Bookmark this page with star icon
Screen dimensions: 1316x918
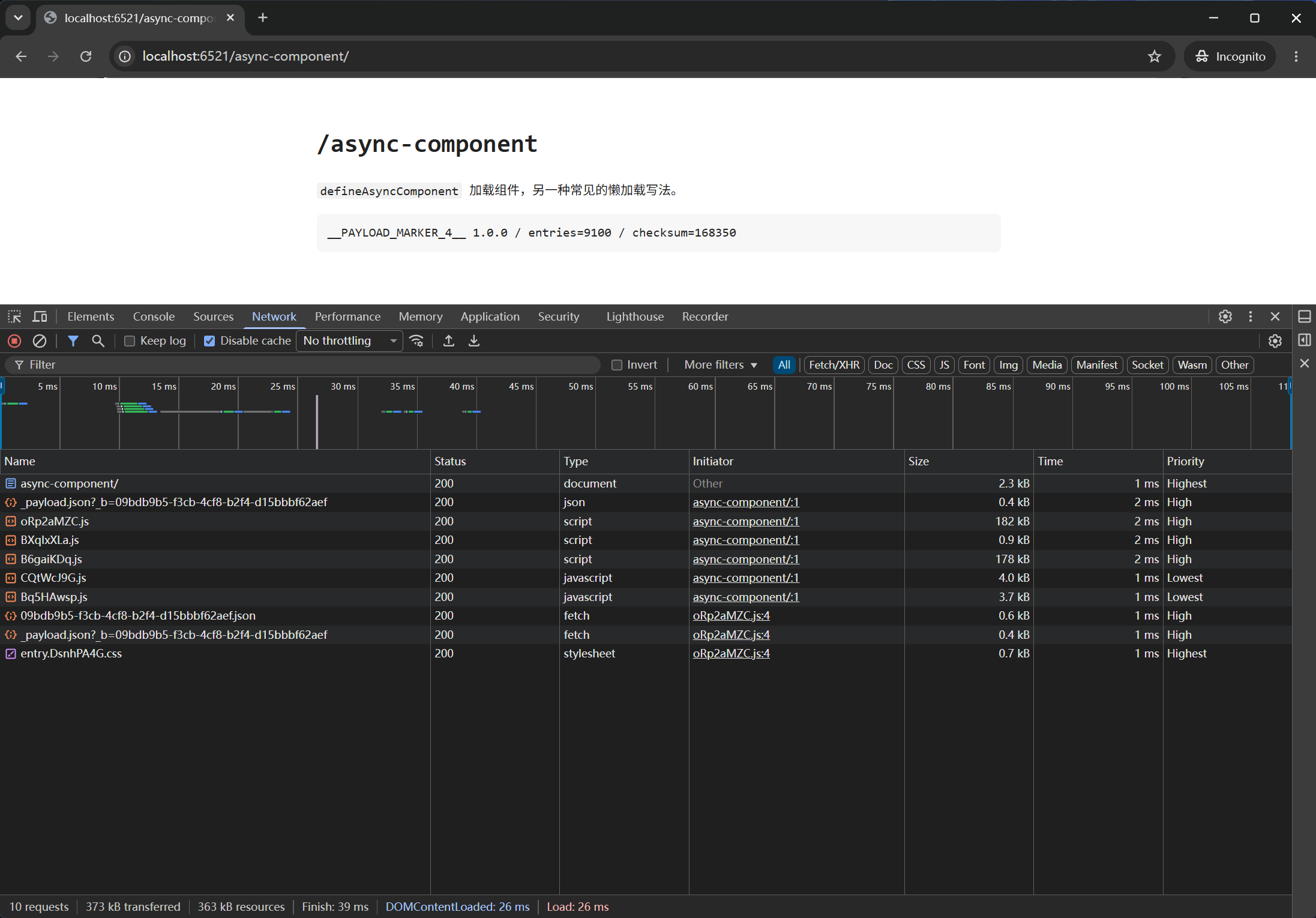pyautogui.click(x=1155, y=56)
